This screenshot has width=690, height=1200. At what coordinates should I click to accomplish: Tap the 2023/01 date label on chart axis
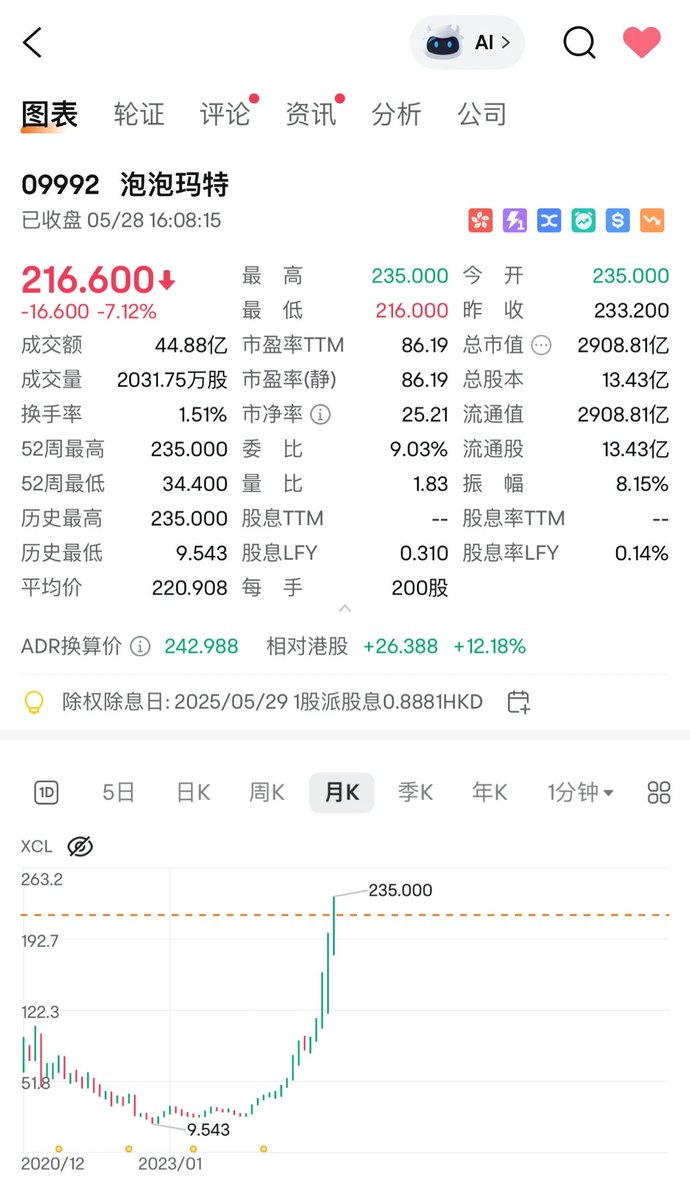tap(169, 1164)
